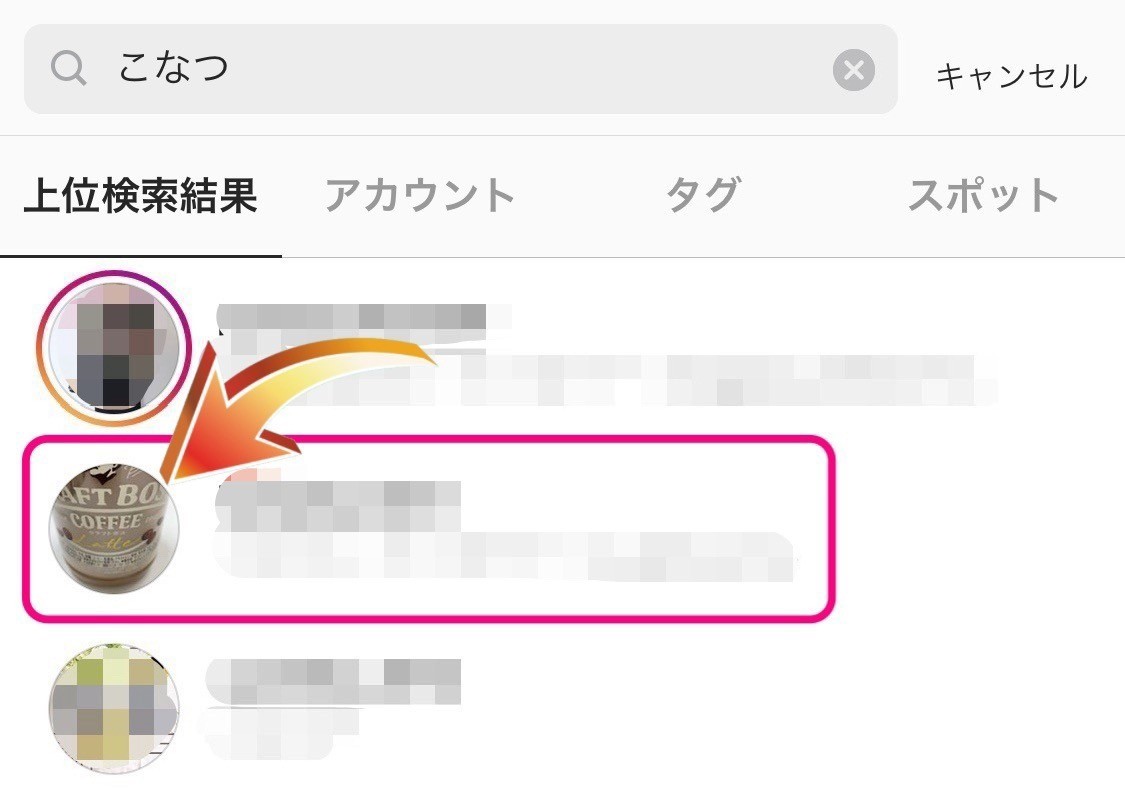Screen dimensions: 1125x809
Task: Tap the third result's subtitle text
Action: click(280, 734)
